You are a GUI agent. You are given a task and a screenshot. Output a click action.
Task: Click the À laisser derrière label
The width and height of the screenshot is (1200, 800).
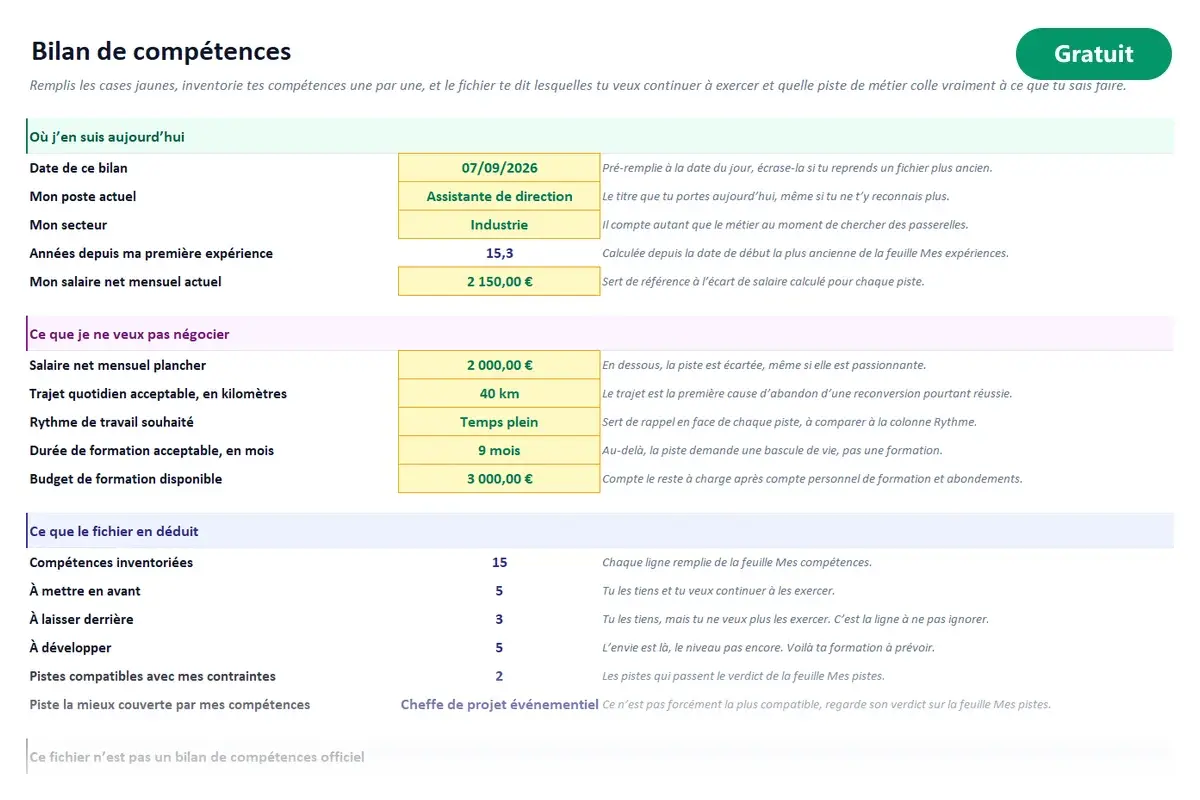[82, 619]
